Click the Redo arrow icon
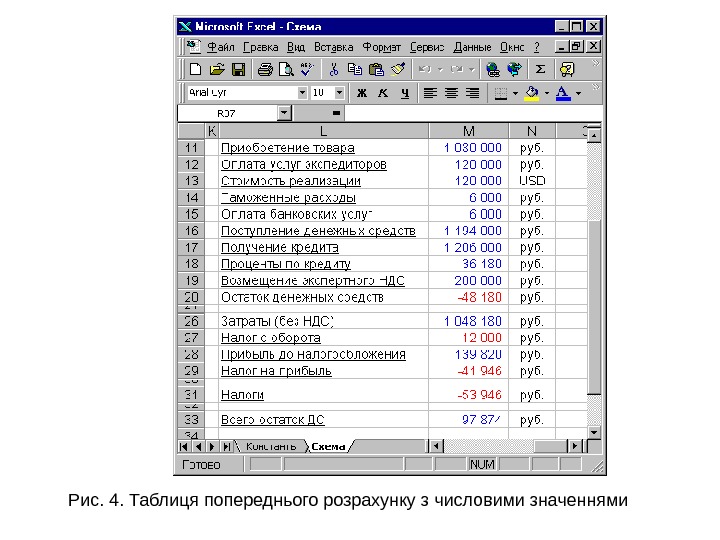 456,69
